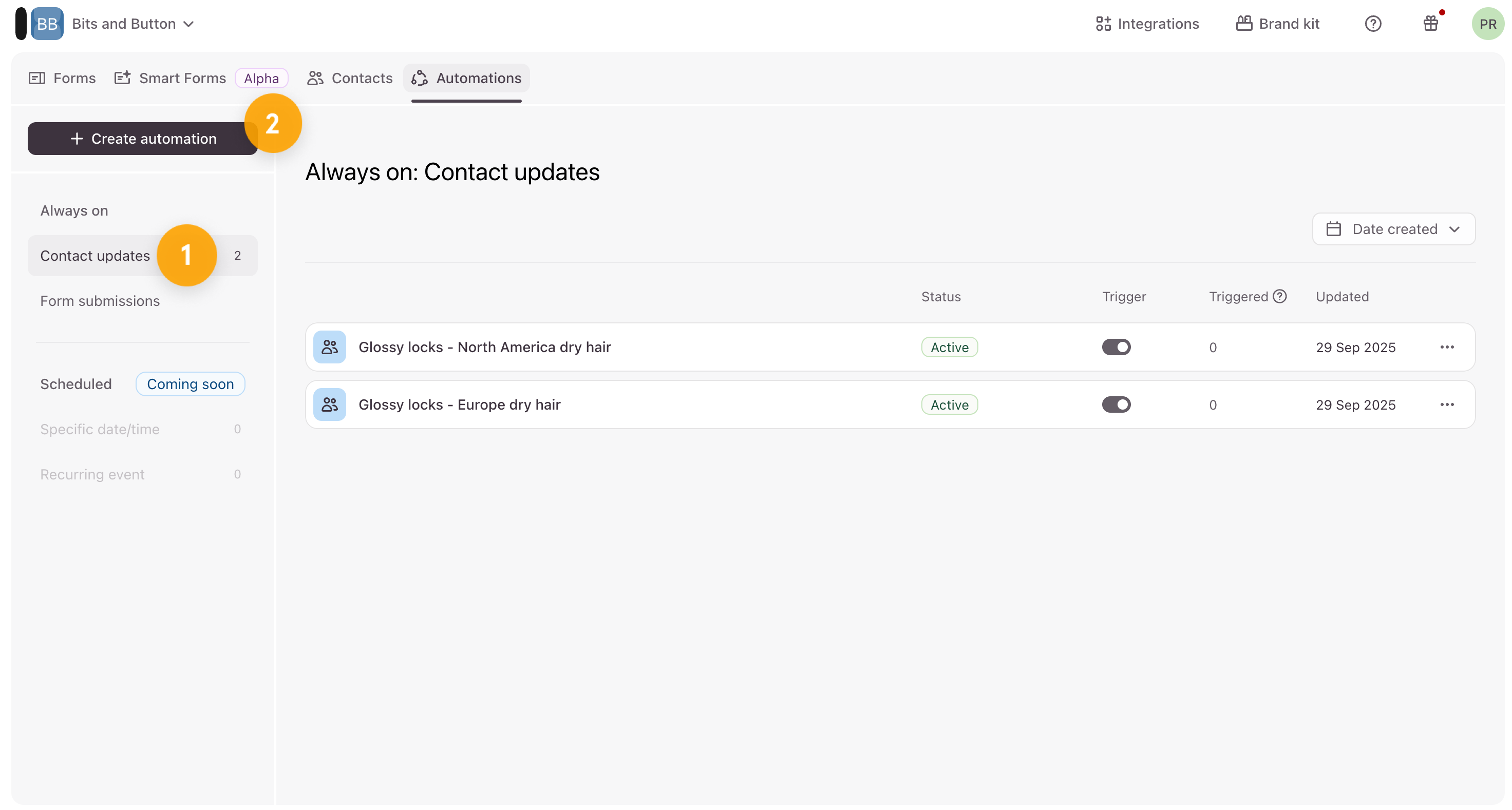Open the Forms tab
This screenshot has width=1512, height=810.
[62, 78]
